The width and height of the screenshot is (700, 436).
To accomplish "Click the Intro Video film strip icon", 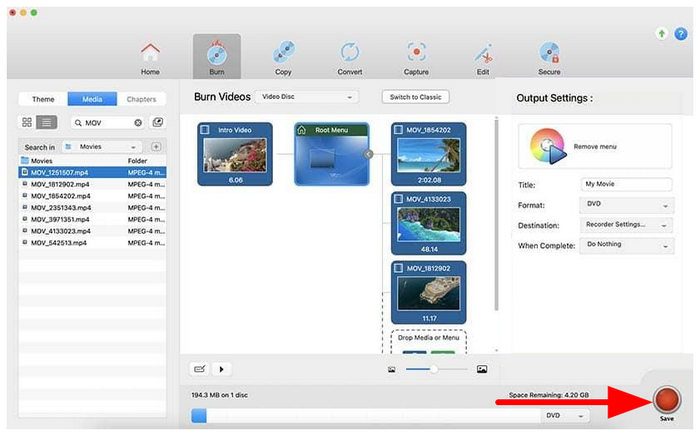I will pos(205,130).
